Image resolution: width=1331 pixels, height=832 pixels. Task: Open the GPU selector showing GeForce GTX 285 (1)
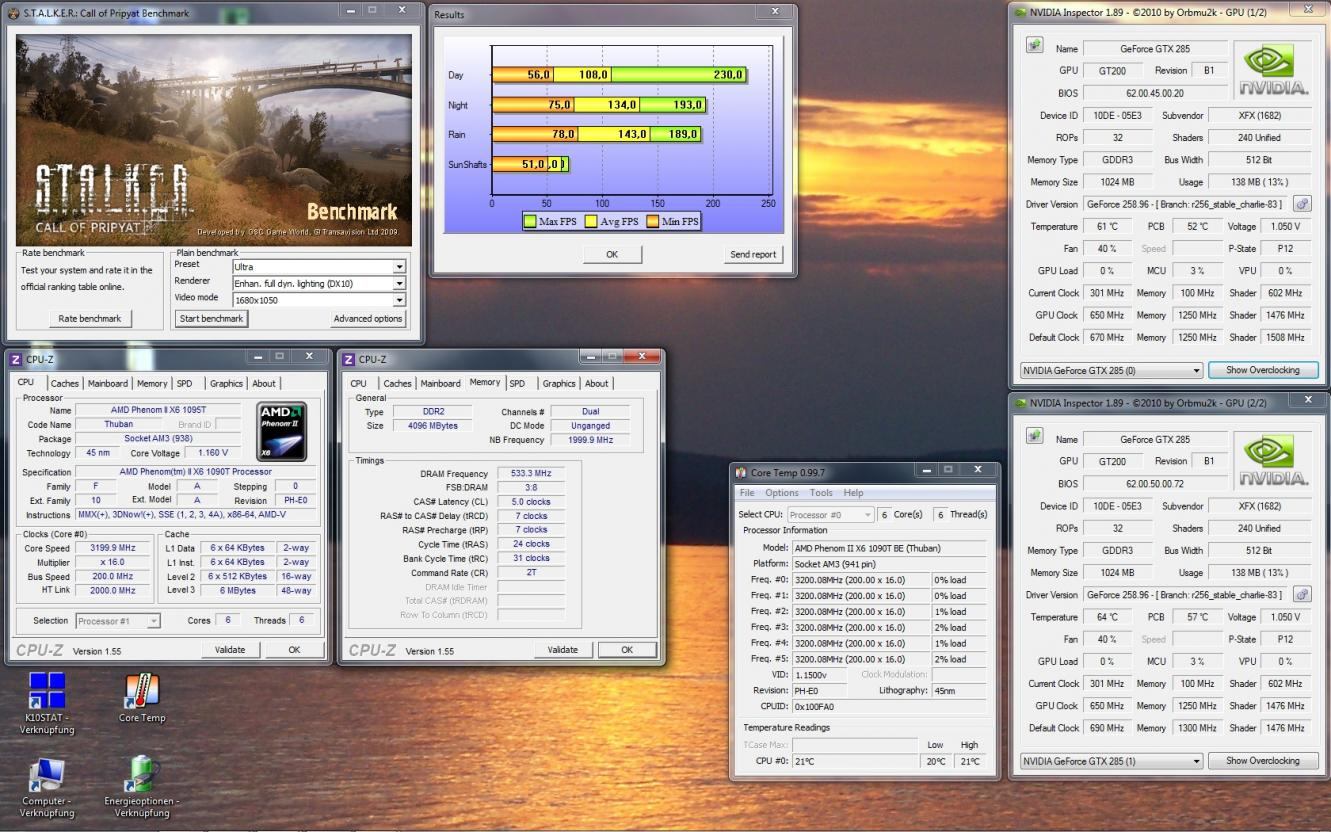pyautogui.click(x=1110, y=761)
